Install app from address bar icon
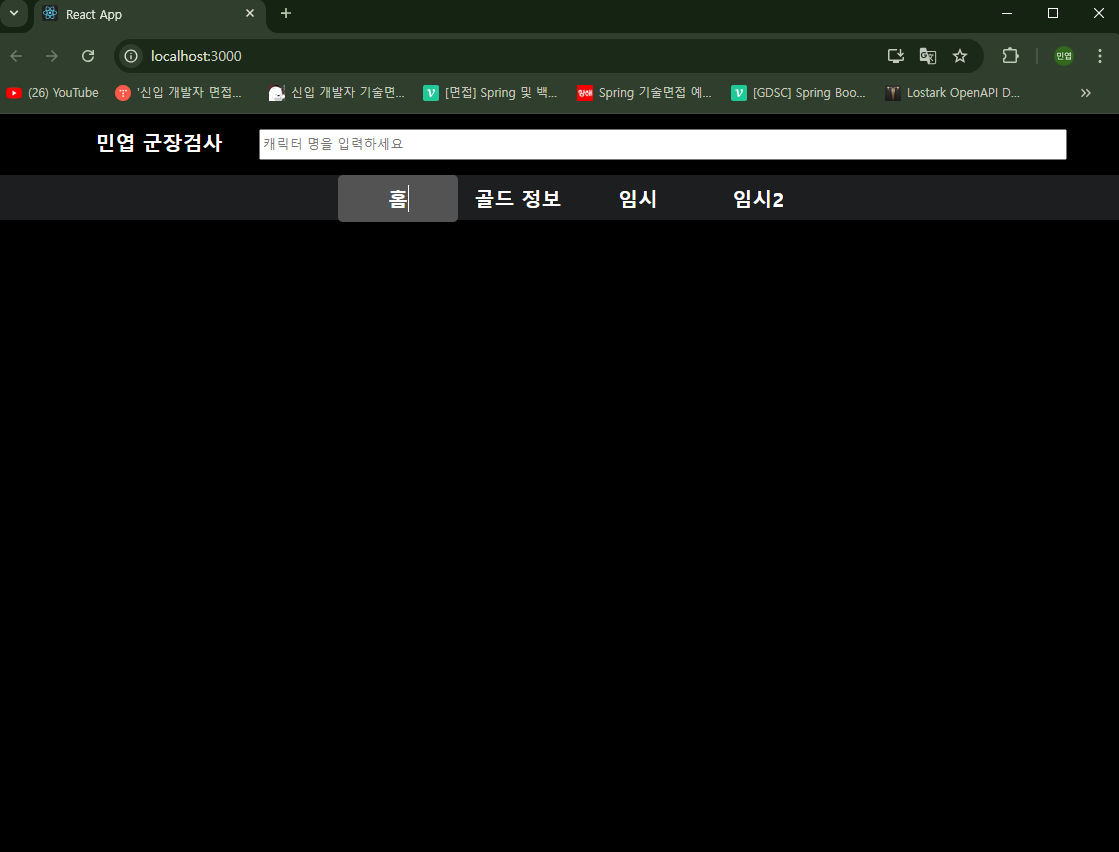This screenshot has height=852, width=1119. (x=896, y=56)
